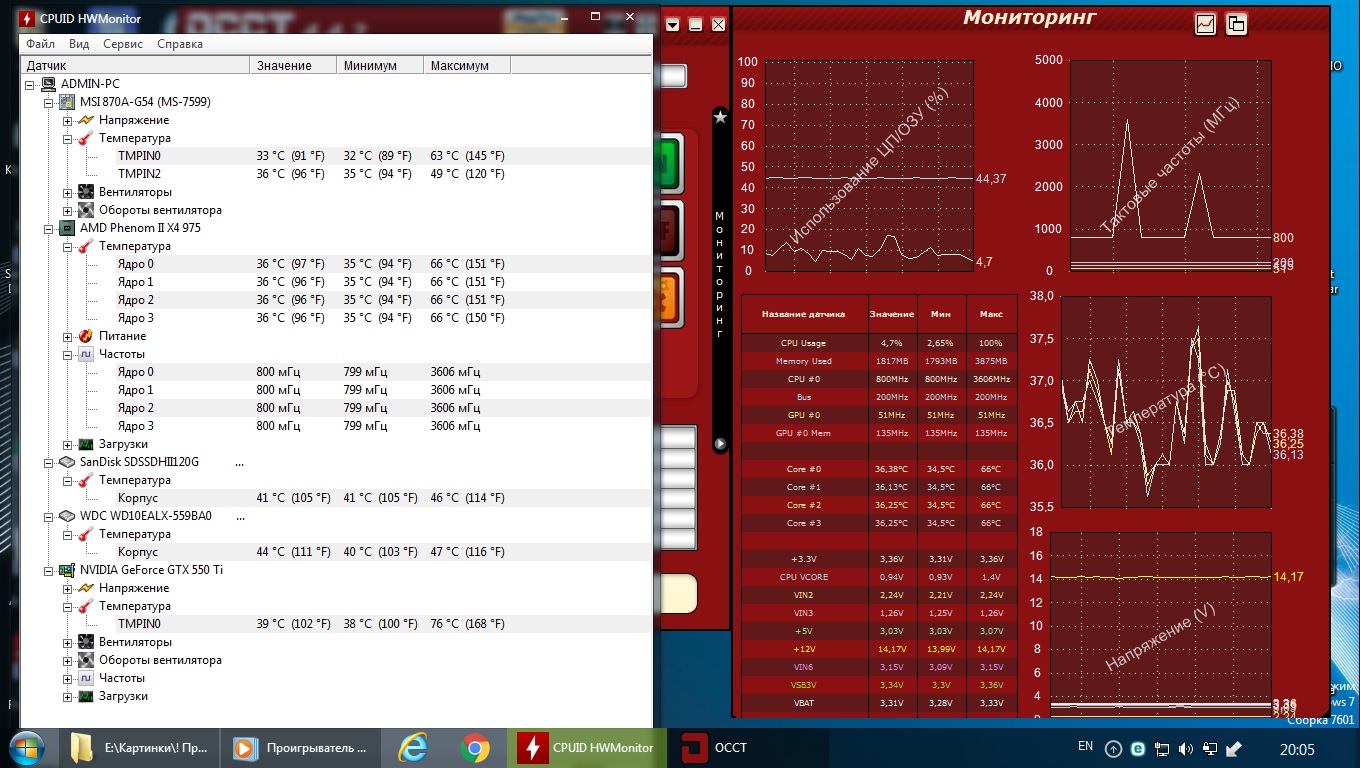
Task: Open the Справка menu
Action: pos(180,44)
